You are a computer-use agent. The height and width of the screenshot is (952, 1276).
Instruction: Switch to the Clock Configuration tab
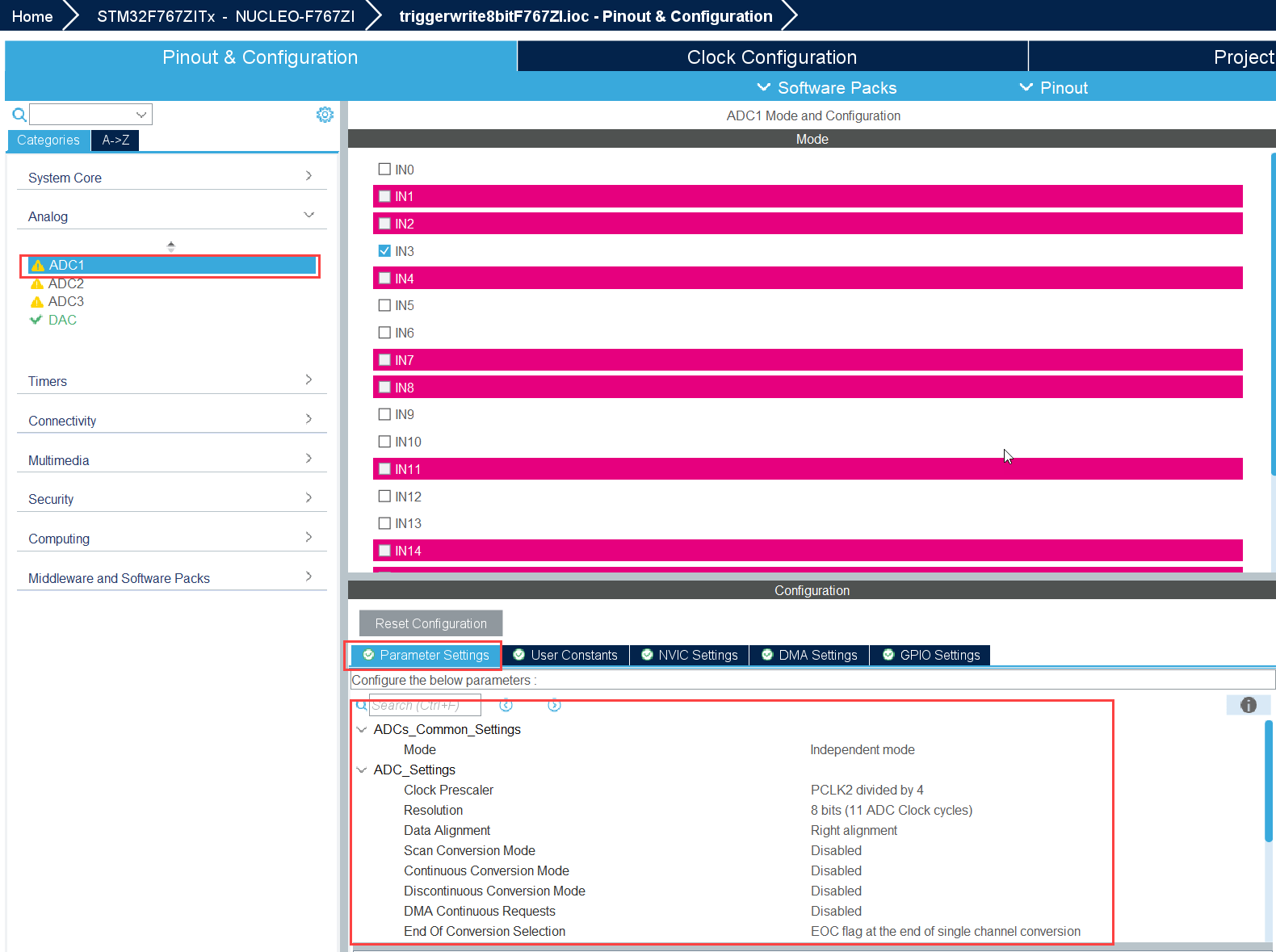pyautogui.click(x=771, y=57)
